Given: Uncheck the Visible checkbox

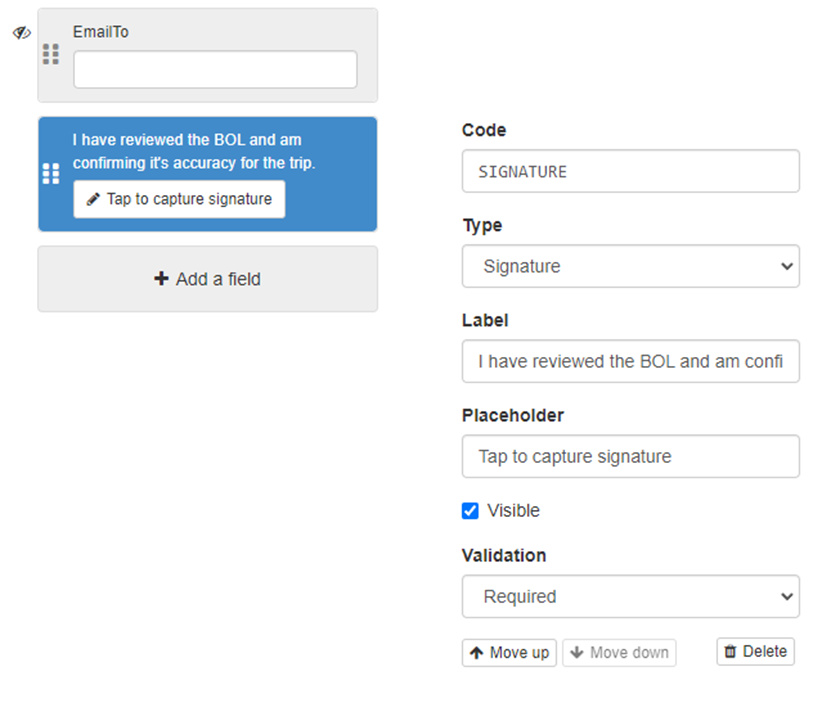Looking at the screenshot, I should (x=470, y=511).
